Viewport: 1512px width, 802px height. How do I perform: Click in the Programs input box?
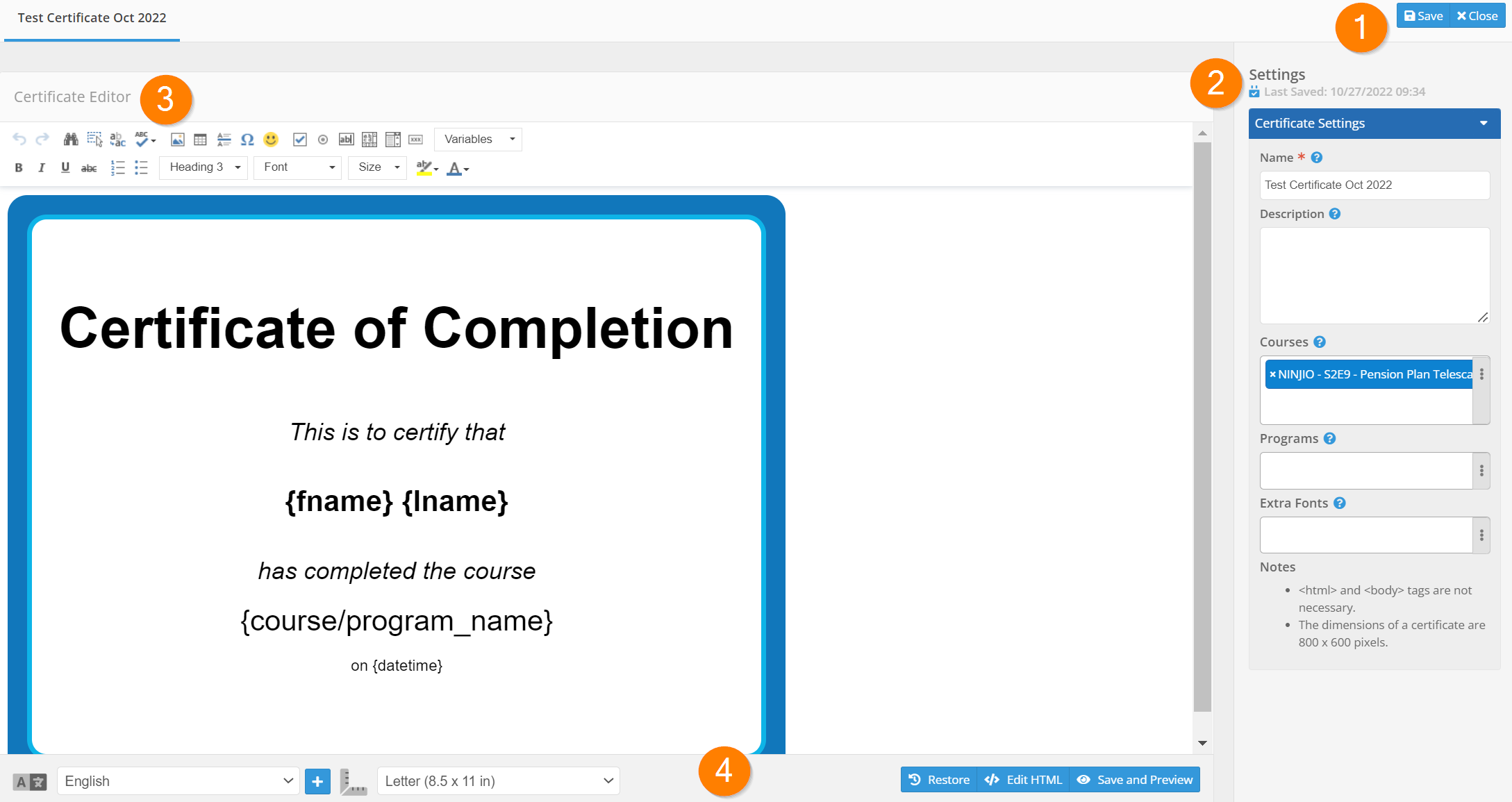1366,471
